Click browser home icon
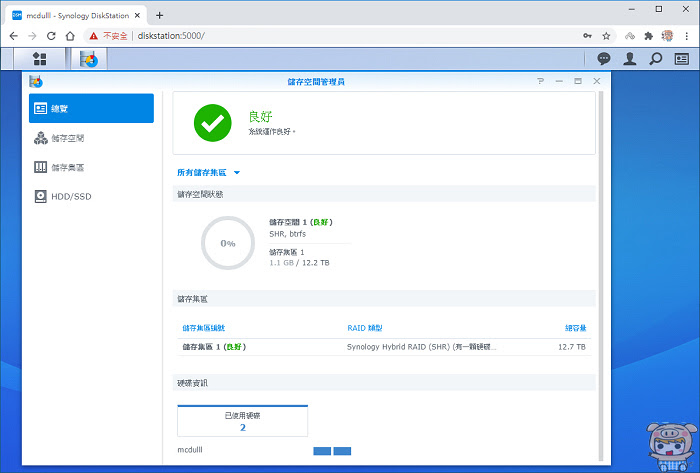The image size is (700, 473). point(70,36)
